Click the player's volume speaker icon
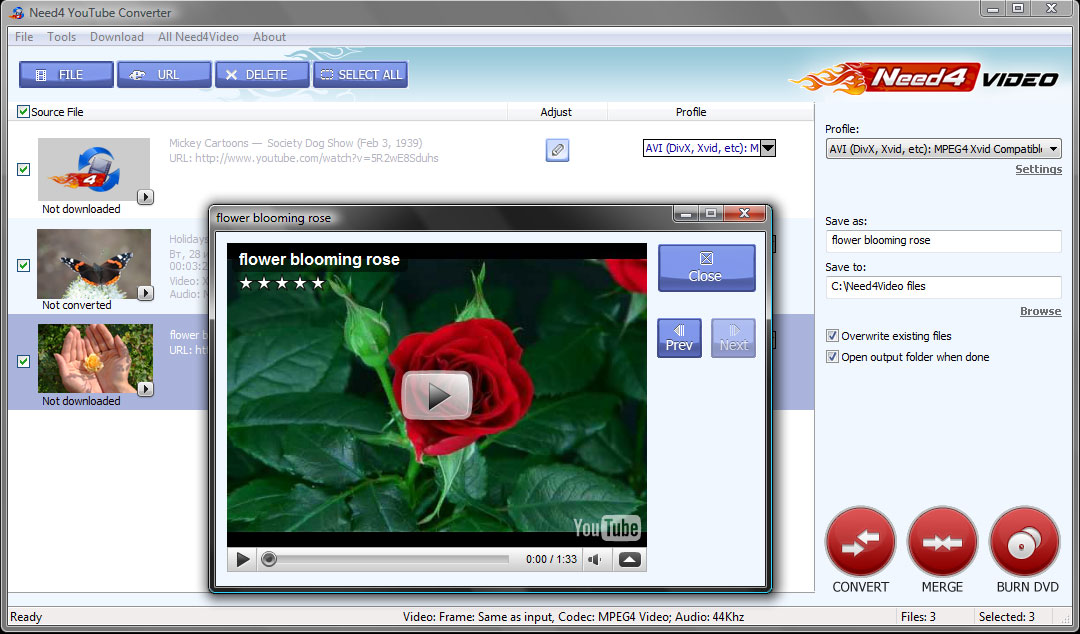The height and width of the screenshot is (634, 1080). (x=595, y=559)
